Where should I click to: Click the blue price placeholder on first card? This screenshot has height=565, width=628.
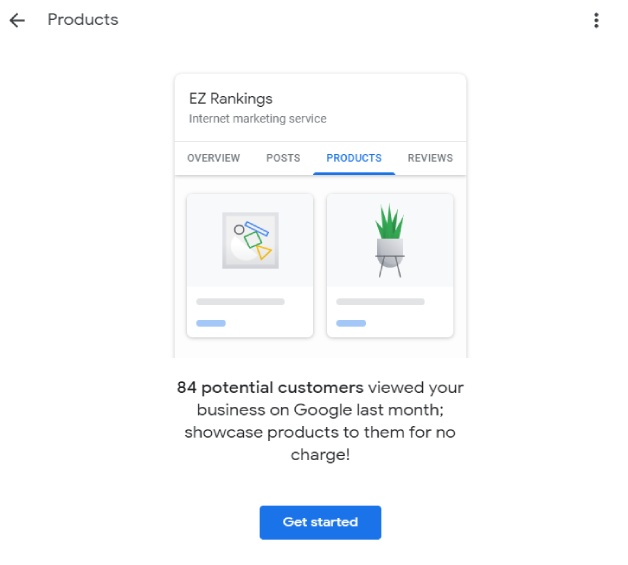coord(211,323)
